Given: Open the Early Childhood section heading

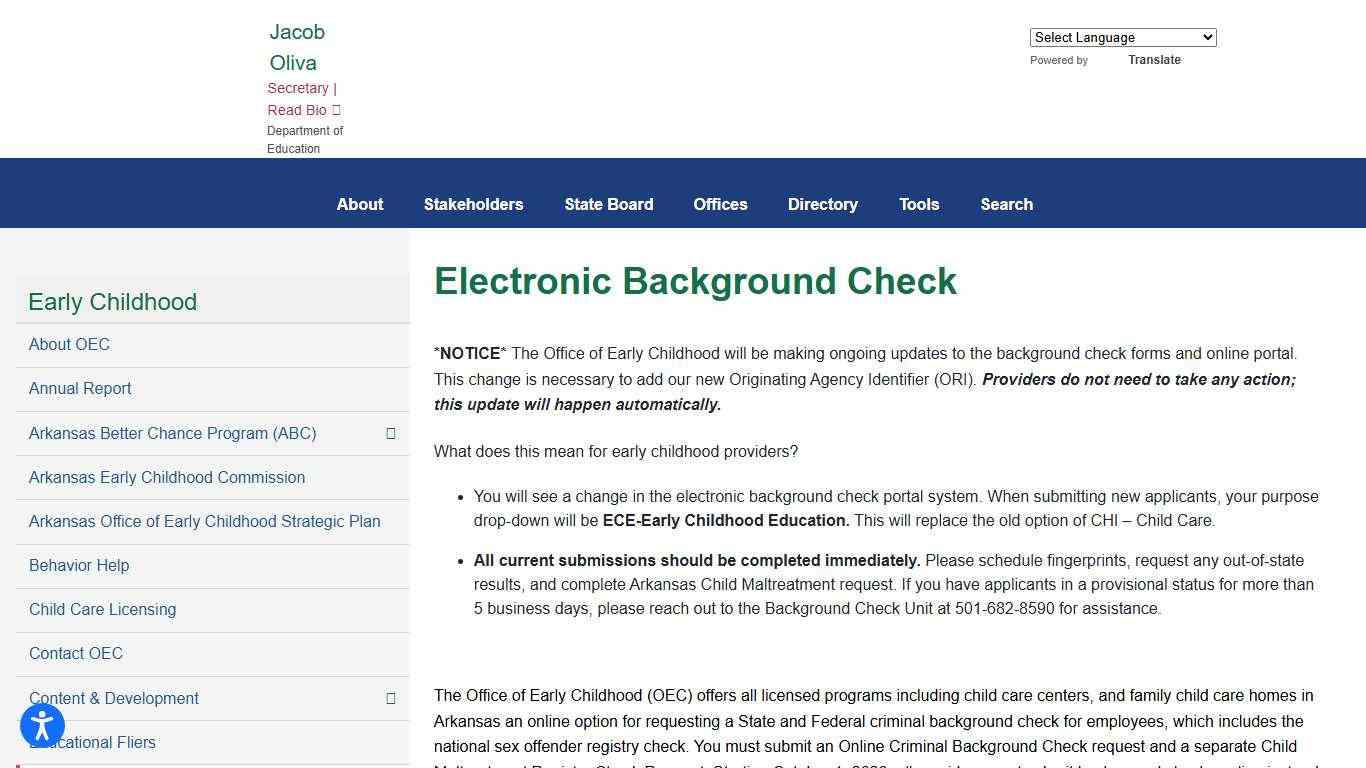Looking at the screenshot, I should [x=113, y=302].
